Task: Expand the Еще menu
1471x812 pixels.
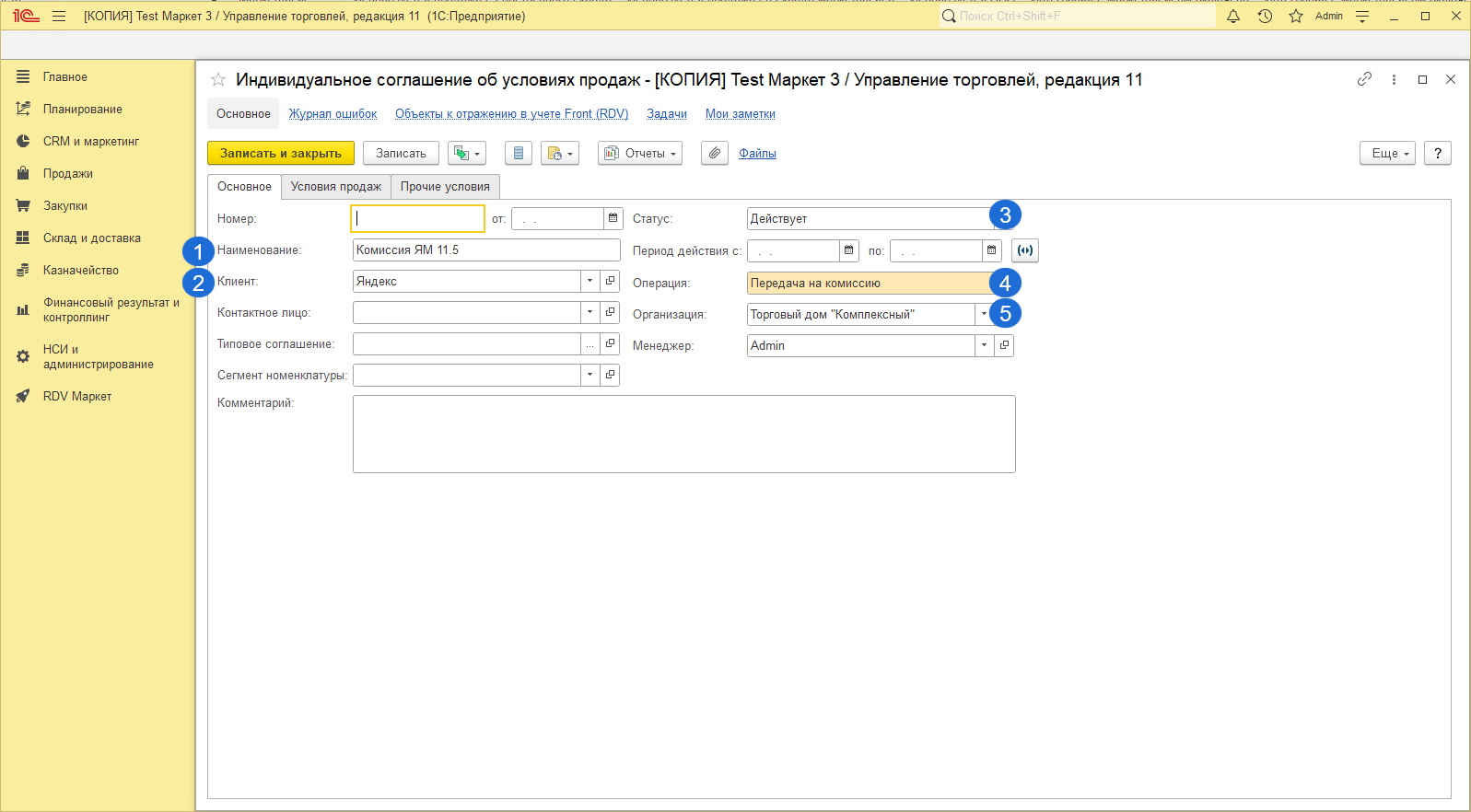Action: coord(1386,153)
